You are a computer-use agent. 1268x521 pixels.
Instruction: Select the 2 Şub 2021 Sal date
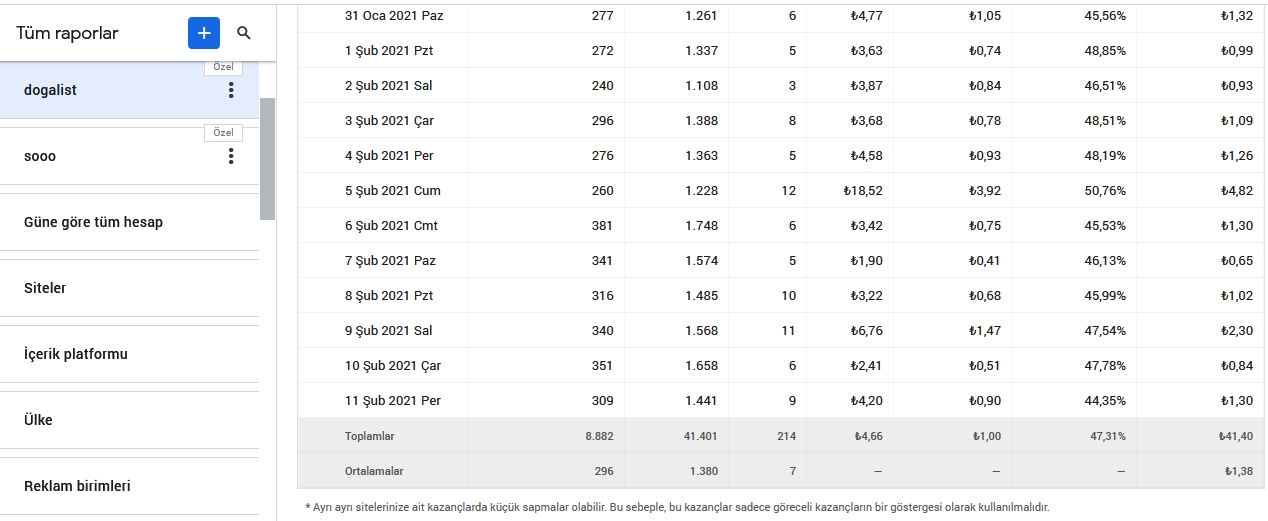(x=389, y=86)
